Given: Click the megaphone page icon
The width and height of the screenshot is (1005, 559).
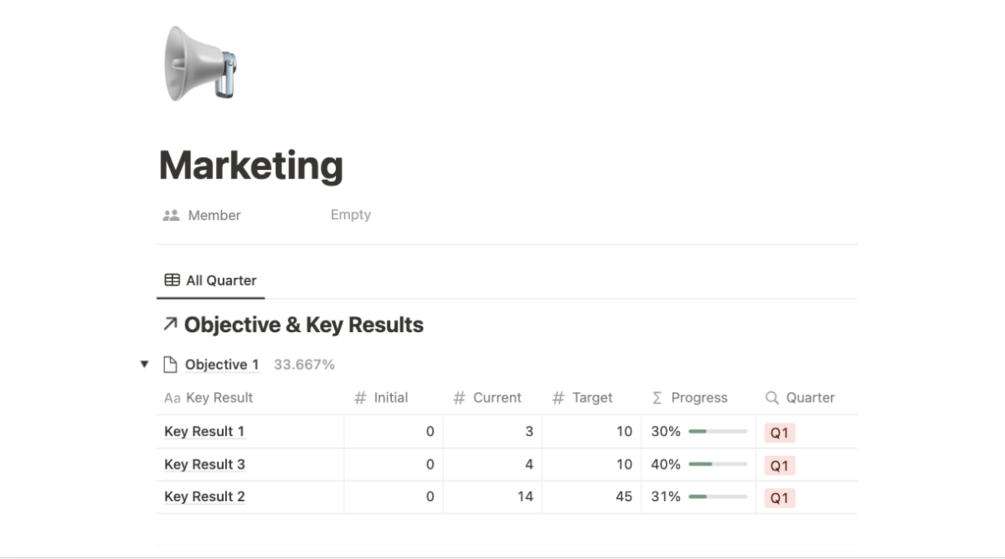Looking at the screenshot, I should [x=201, y=63].
